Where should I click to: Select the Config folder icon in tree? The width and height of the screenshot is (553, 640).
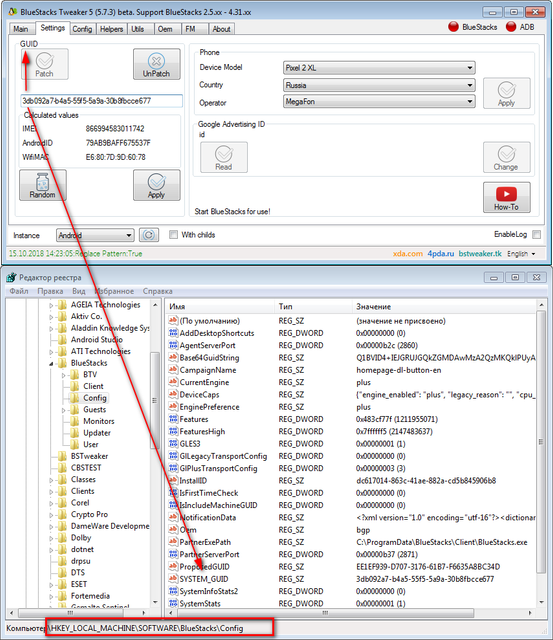(x=75, y=398)
